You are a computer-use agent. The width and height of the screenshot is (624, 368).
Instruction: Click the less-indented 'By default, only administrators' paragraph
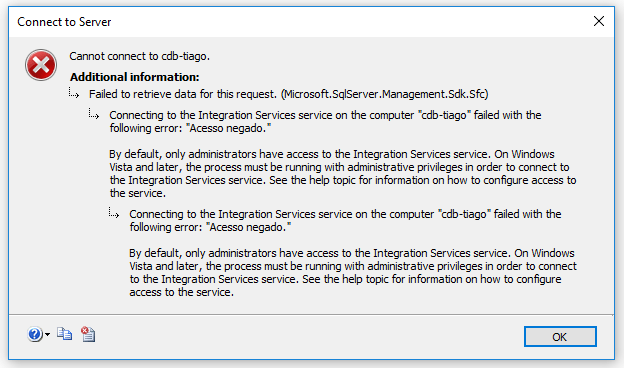pos(343,173)
